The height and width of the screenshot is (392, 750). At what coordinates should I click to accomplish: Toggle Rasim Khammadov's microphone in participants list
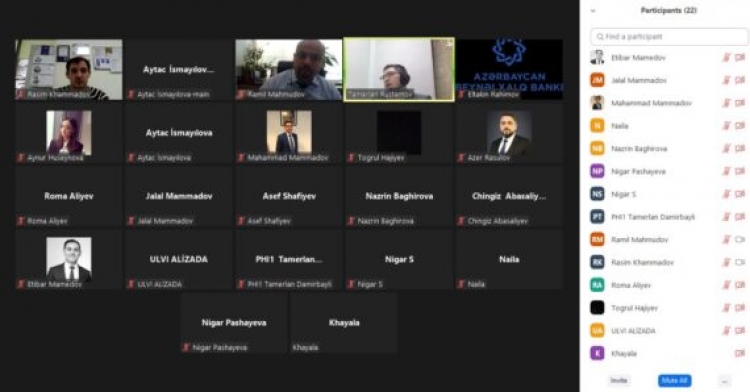tap(726, 262)
